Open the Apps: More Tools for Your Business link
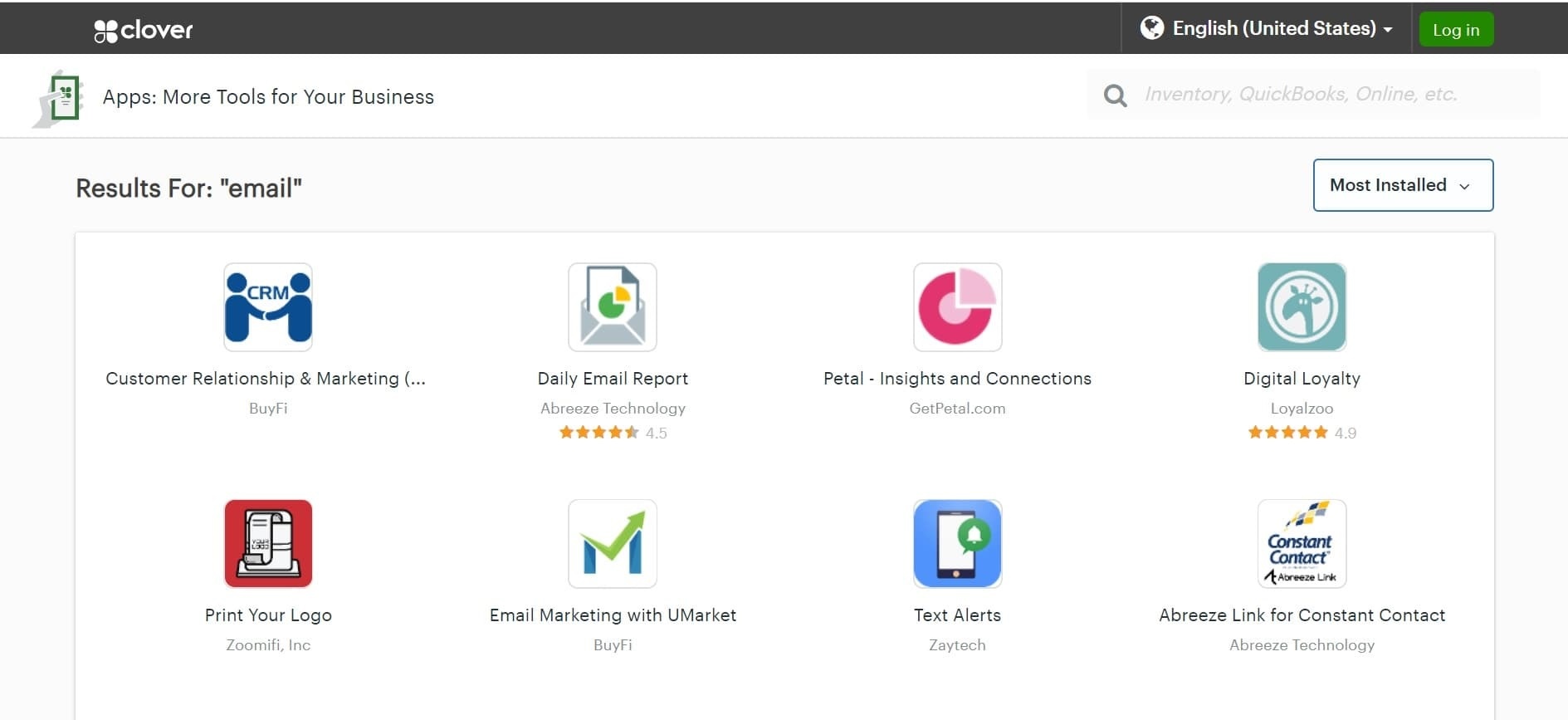 [x=268, y=97]
